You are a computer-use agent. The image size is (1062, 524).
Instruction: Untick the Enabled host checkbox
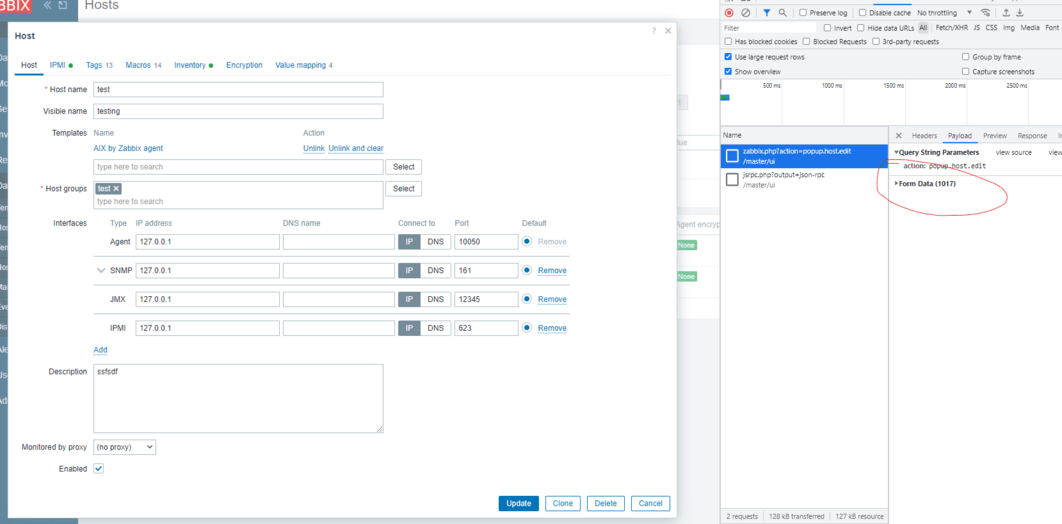pos(98,468)
